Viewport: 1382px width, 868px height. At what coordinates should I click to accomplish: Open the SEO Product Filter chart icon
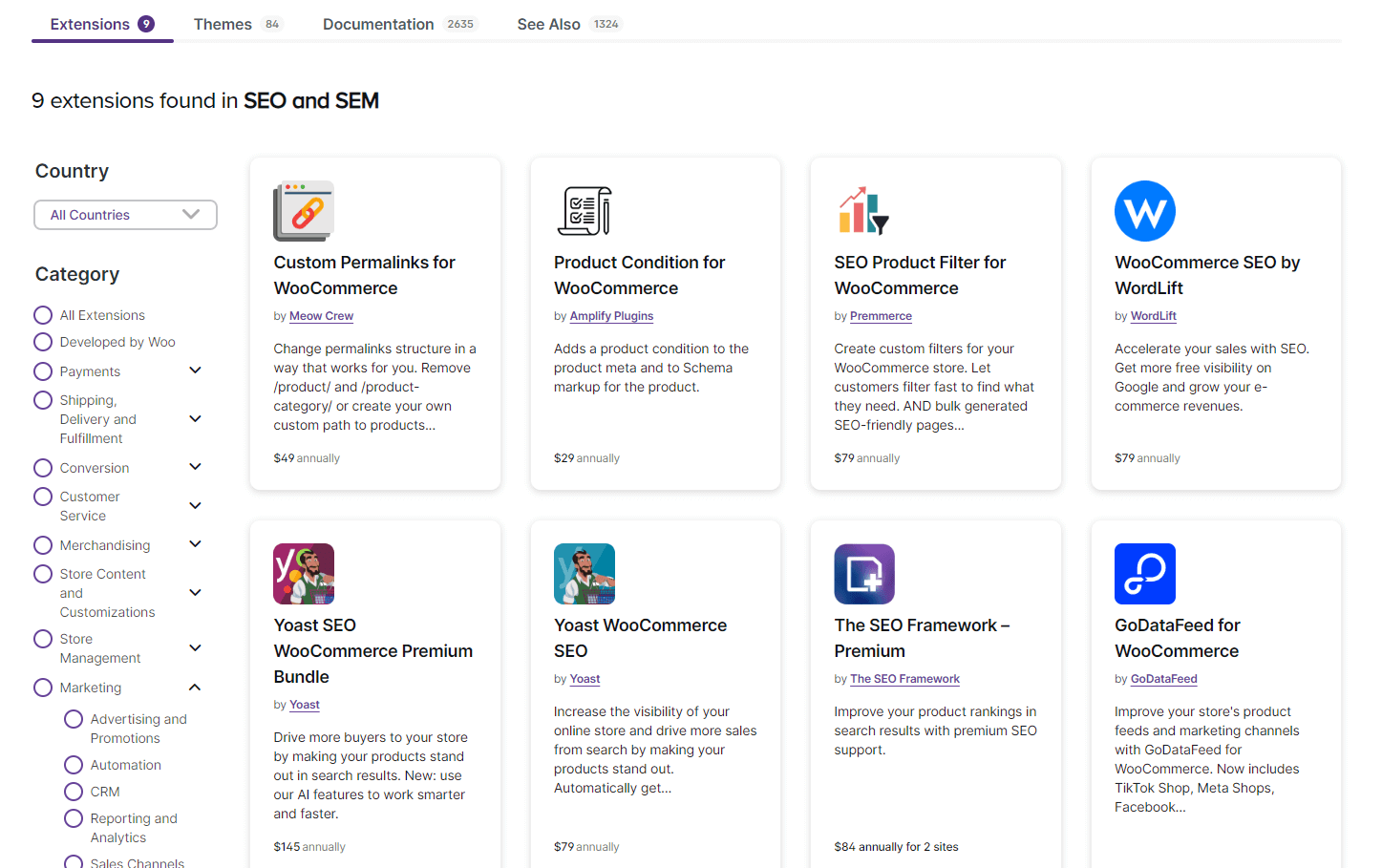[864, 211]
